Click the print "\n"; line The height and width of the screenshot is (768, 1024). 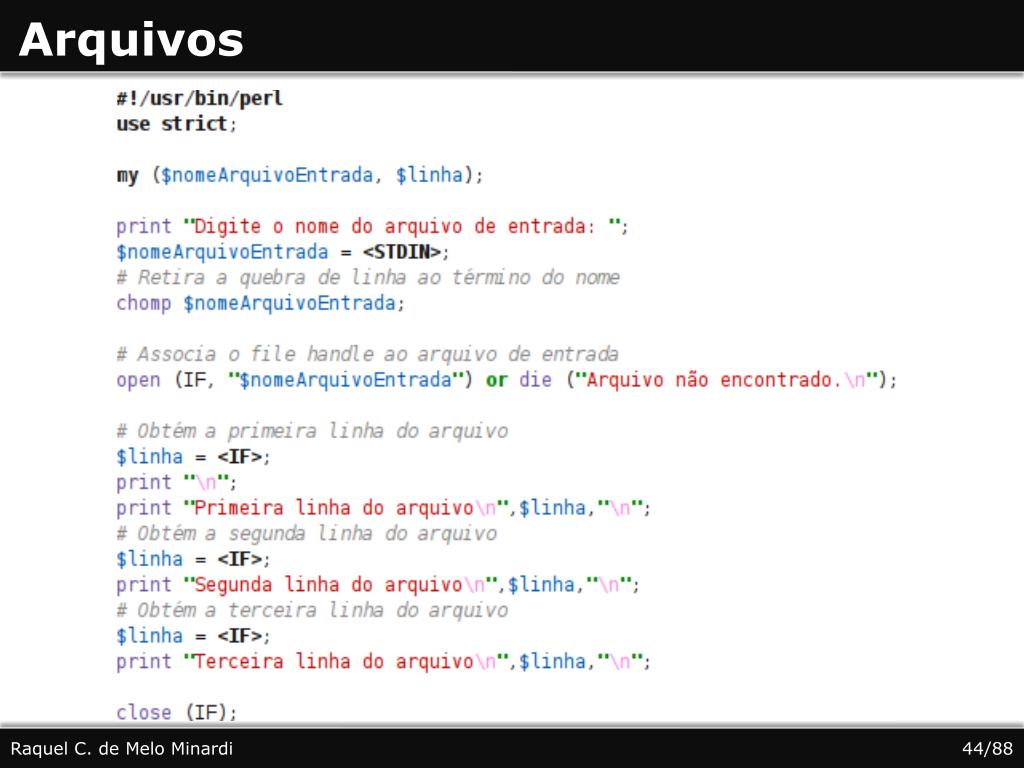point(176,483)
